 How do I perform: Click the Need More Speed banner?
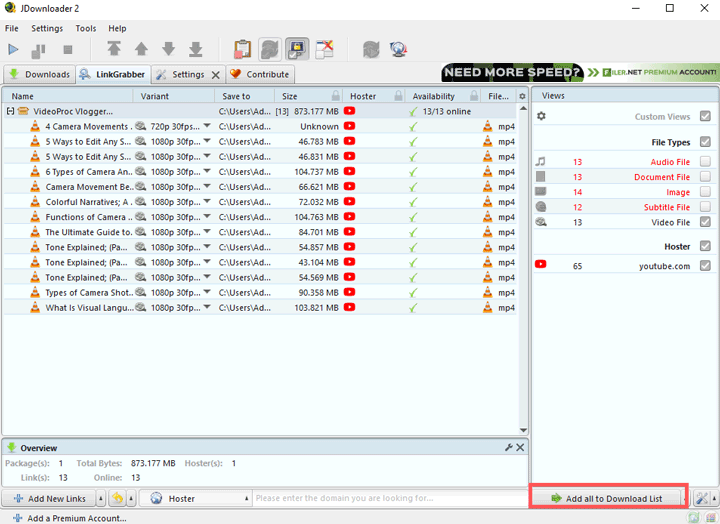pos(579,73)
